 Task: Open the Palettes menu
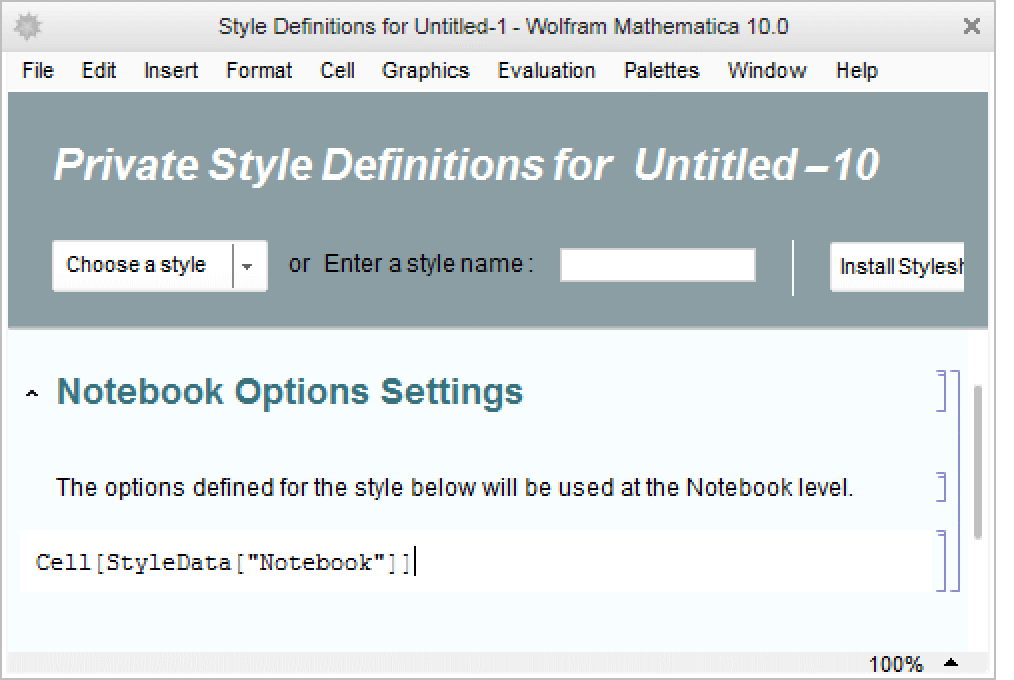(x=661, y=71)
